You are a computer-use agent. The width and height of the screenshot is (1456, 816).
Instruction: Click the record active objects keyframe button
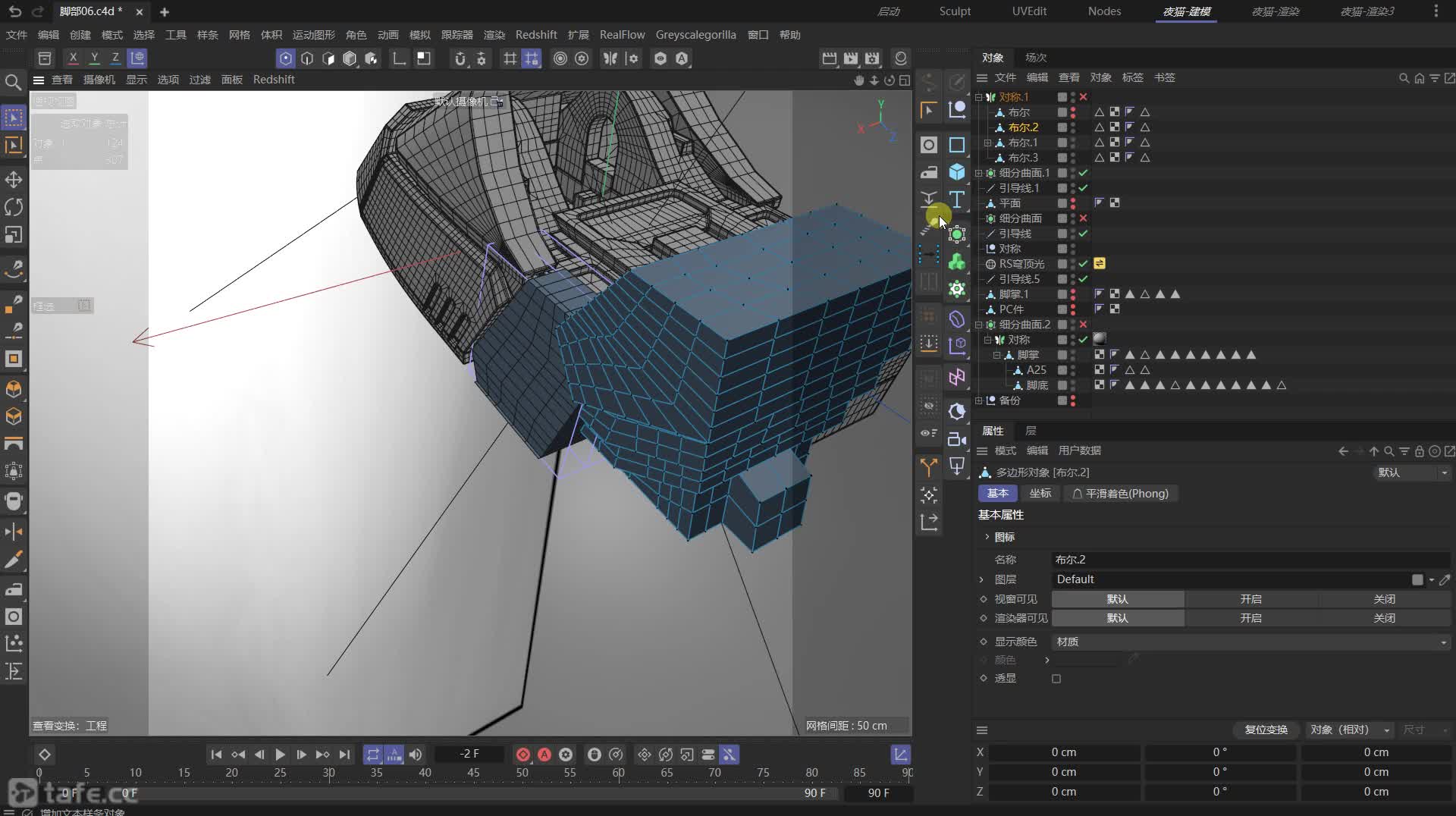pyautogui.click(x=523, y=755)
